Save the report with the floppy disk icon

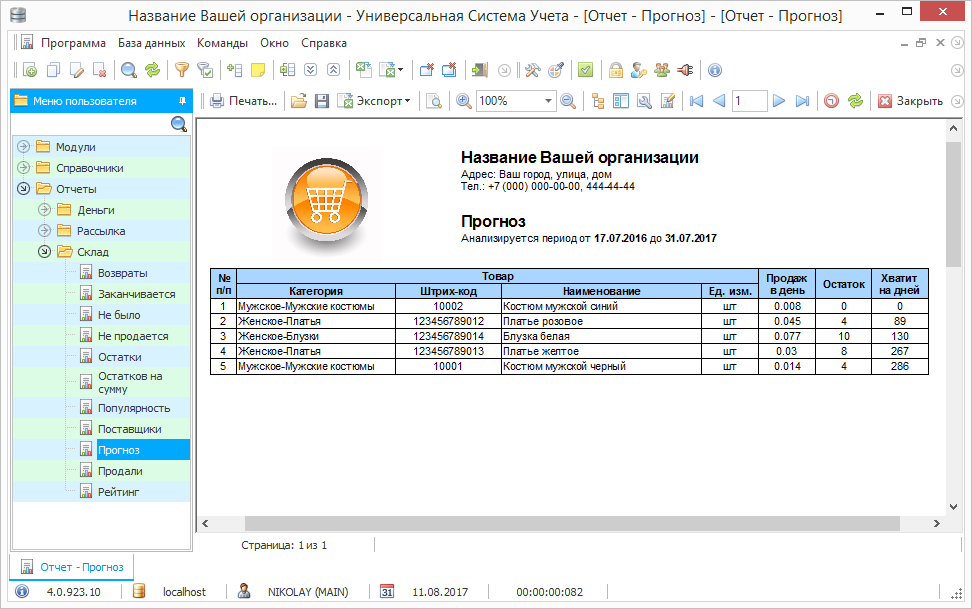coord(322,100)
